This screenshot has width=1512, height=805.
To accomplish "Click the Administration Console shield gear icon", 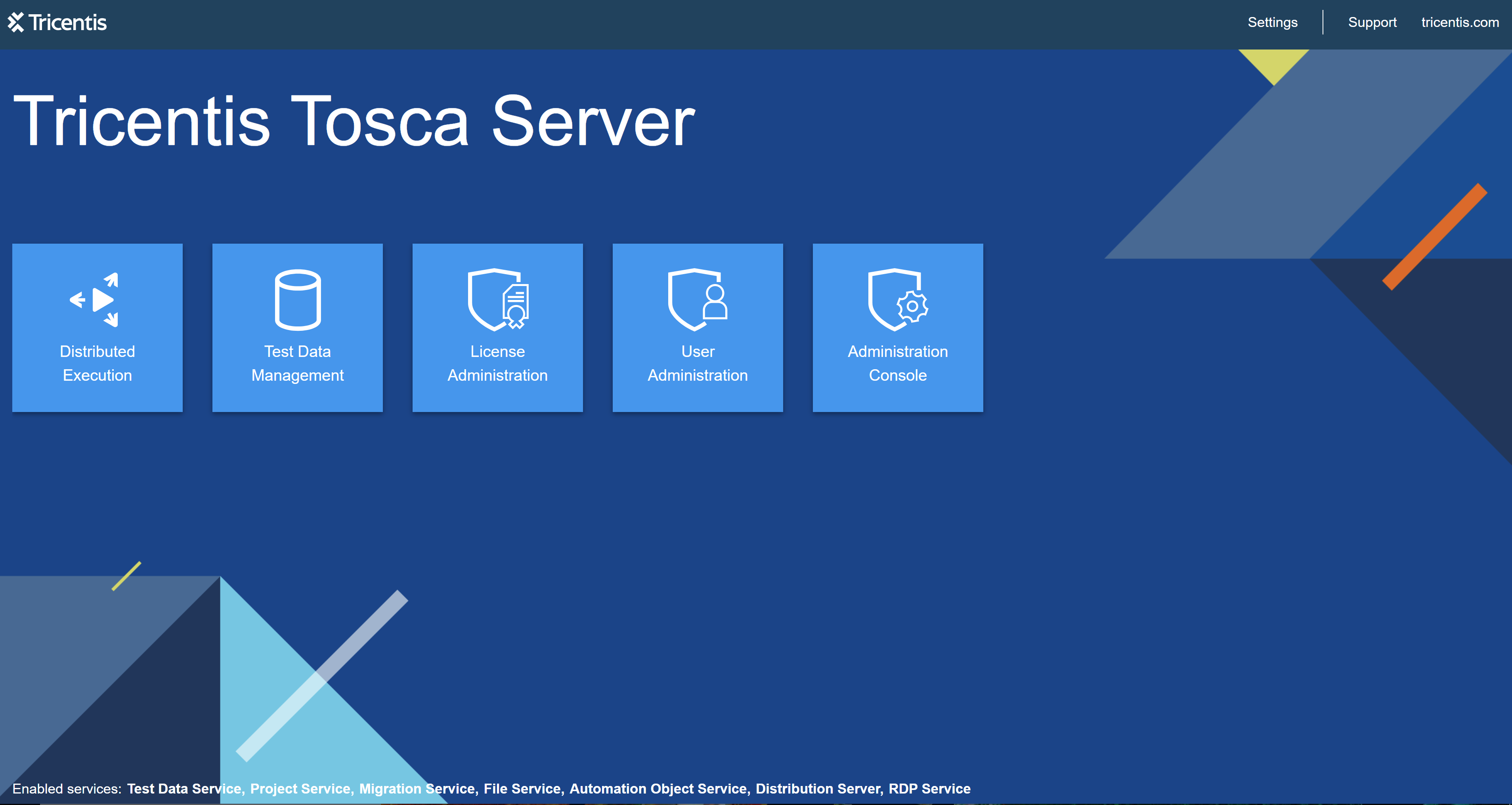I will (897, 300).
